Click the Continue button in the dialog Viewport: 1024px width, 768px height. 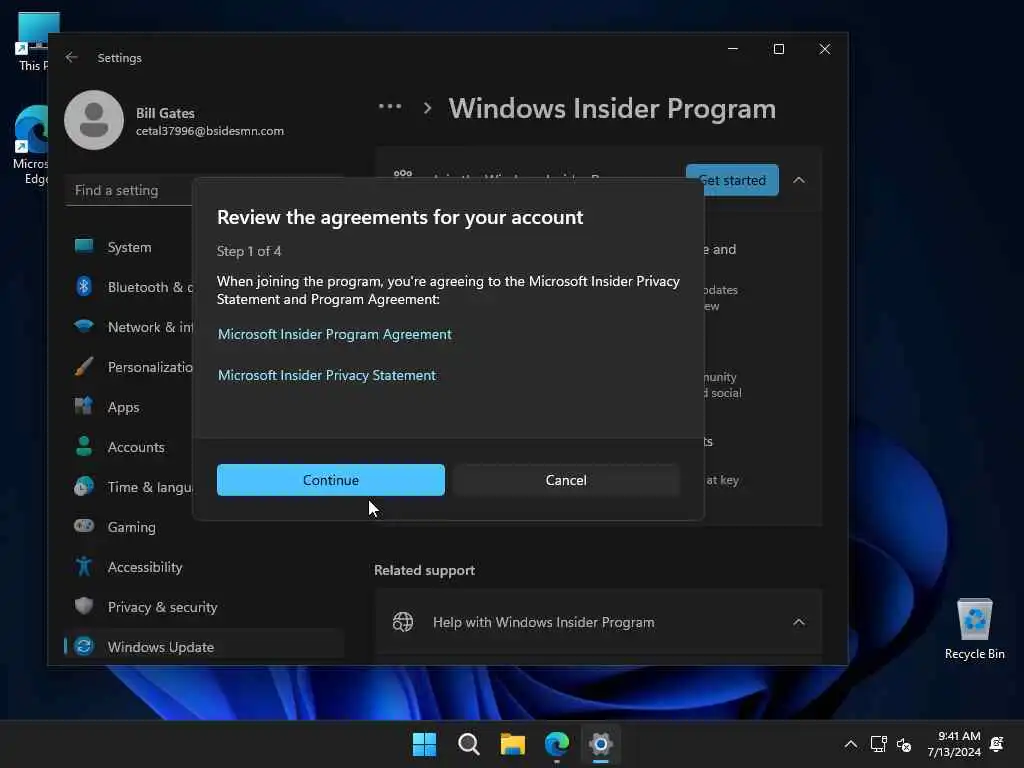[x=330, y=480]
